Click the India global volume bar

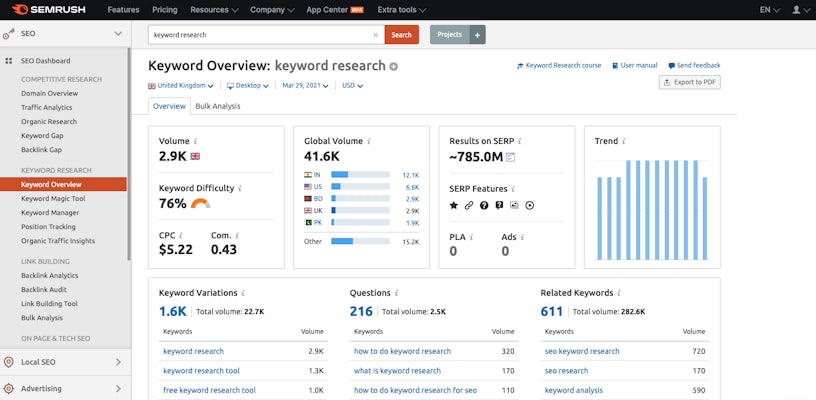360,174
